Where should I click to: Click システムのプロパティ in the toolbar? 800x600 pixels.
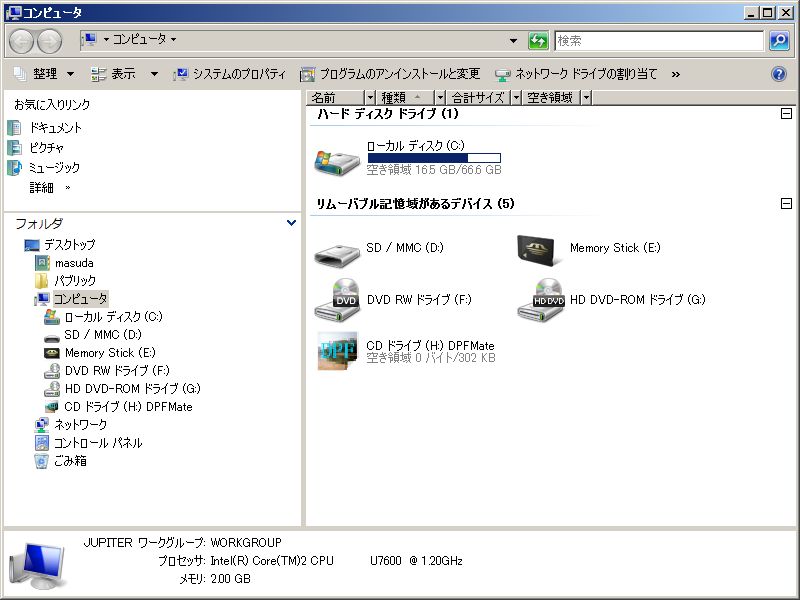tap(229, 74)
